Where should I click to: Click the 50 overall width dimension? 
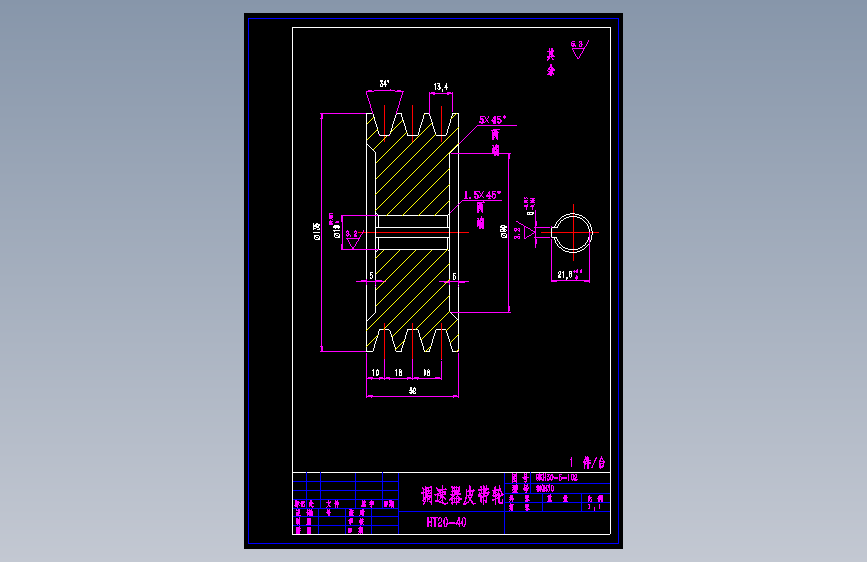click(x=412, y=391)
